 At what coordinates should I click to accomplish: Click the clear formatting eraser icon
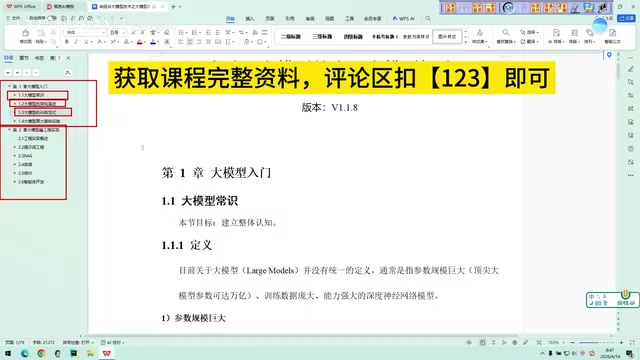click(167, 32)
